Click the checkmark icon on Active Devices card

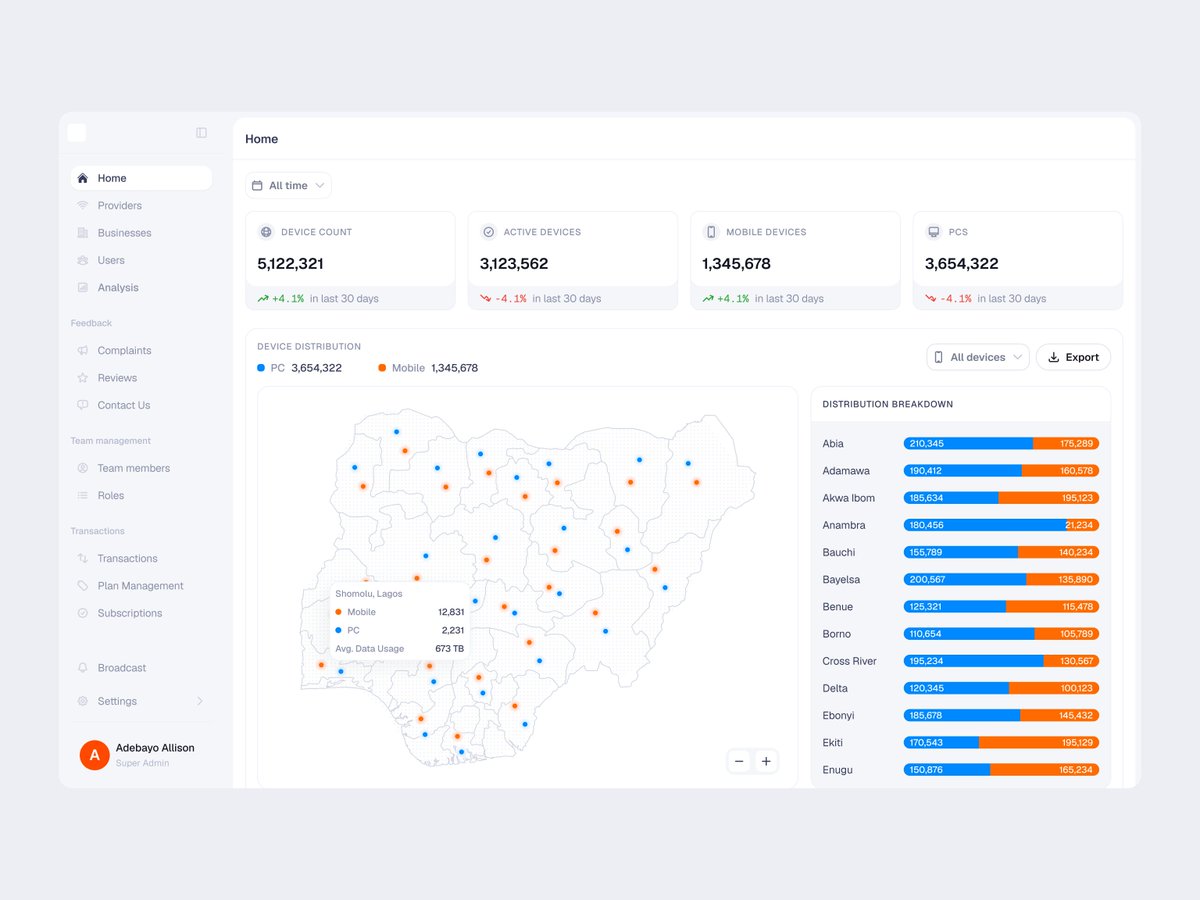coord(488,232)
